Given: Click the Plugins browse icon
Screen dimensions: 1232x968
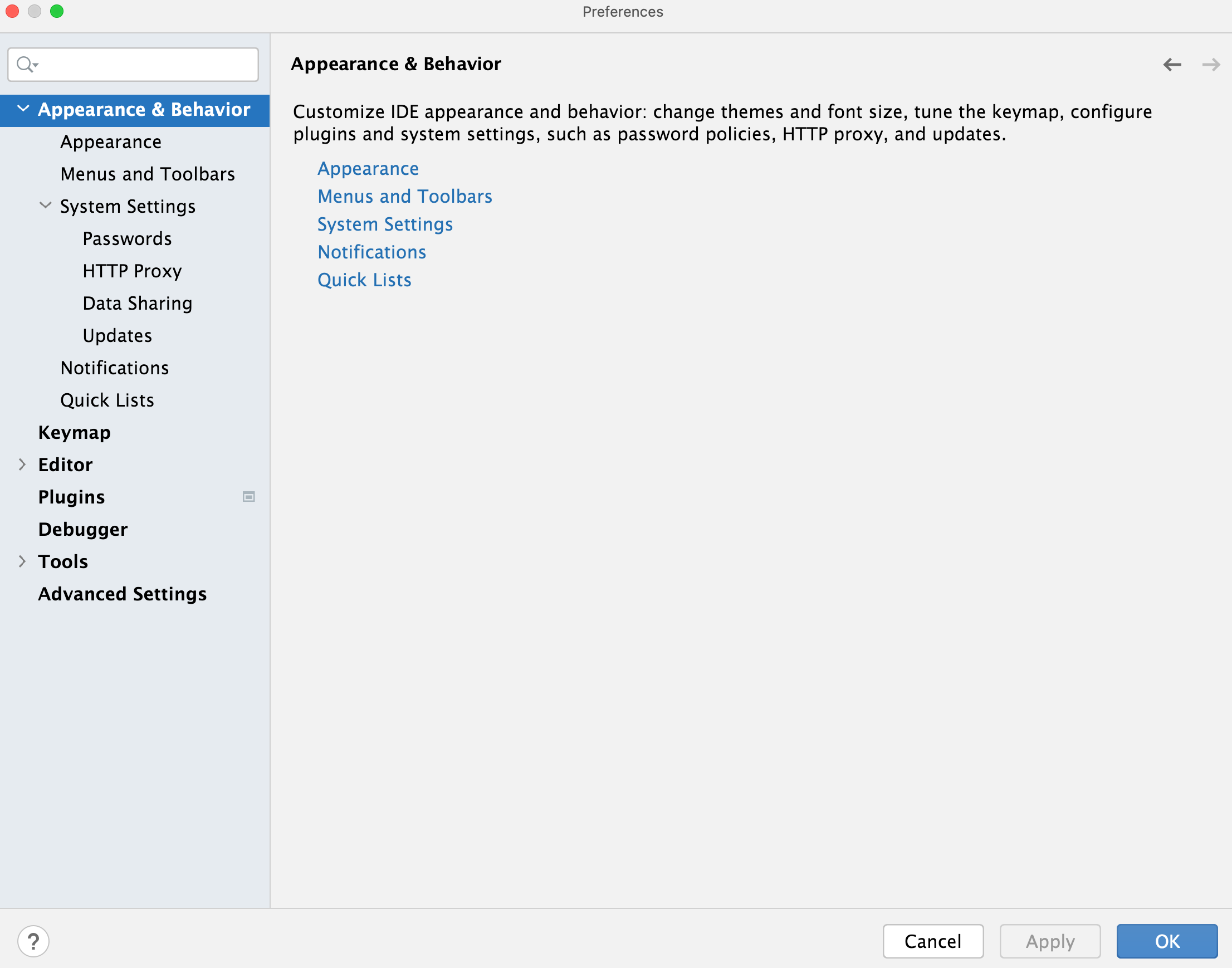Looking at the screenshot, I should [249, 496].
